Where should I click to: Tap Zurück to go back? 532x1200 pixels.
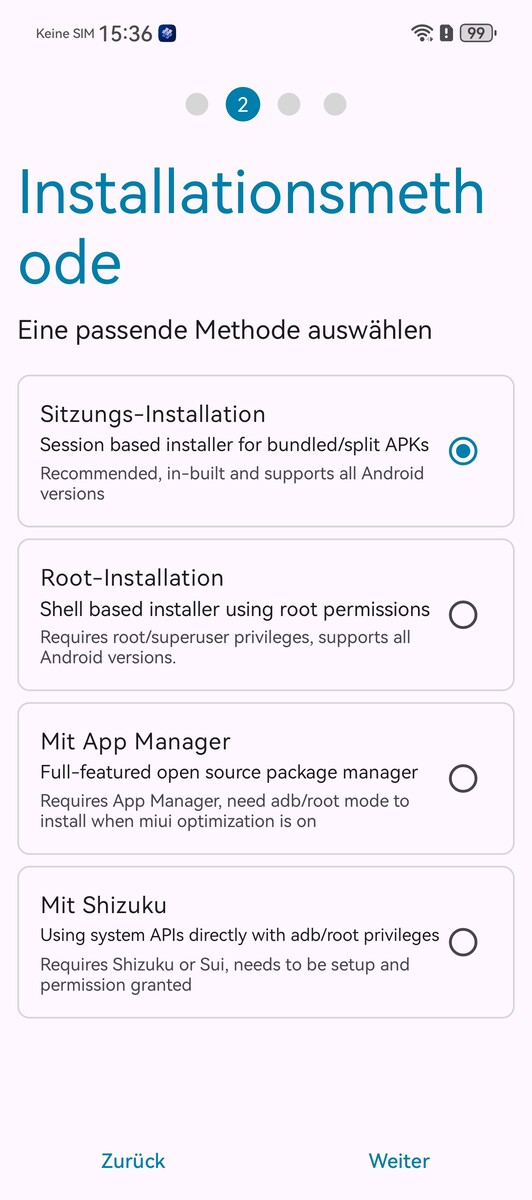[x=133, y=1161]
